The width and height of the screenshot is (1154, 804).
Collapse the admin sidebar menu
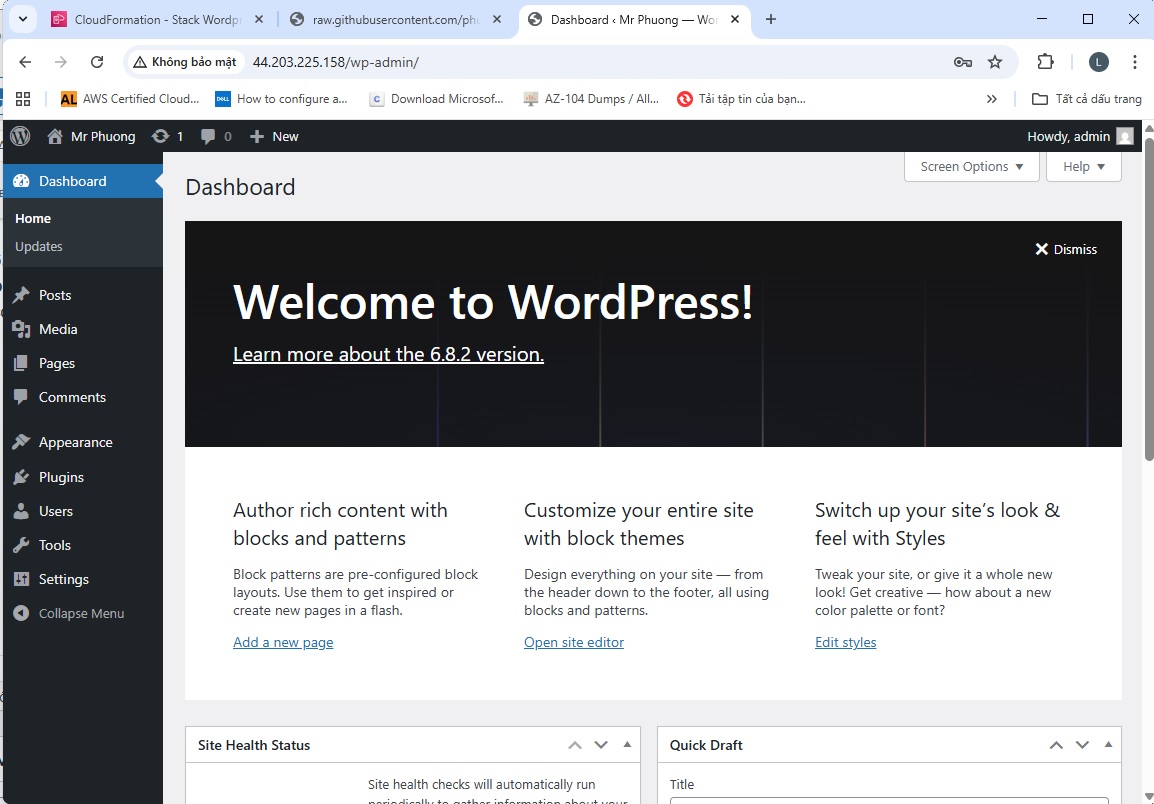tap(81, 613)
